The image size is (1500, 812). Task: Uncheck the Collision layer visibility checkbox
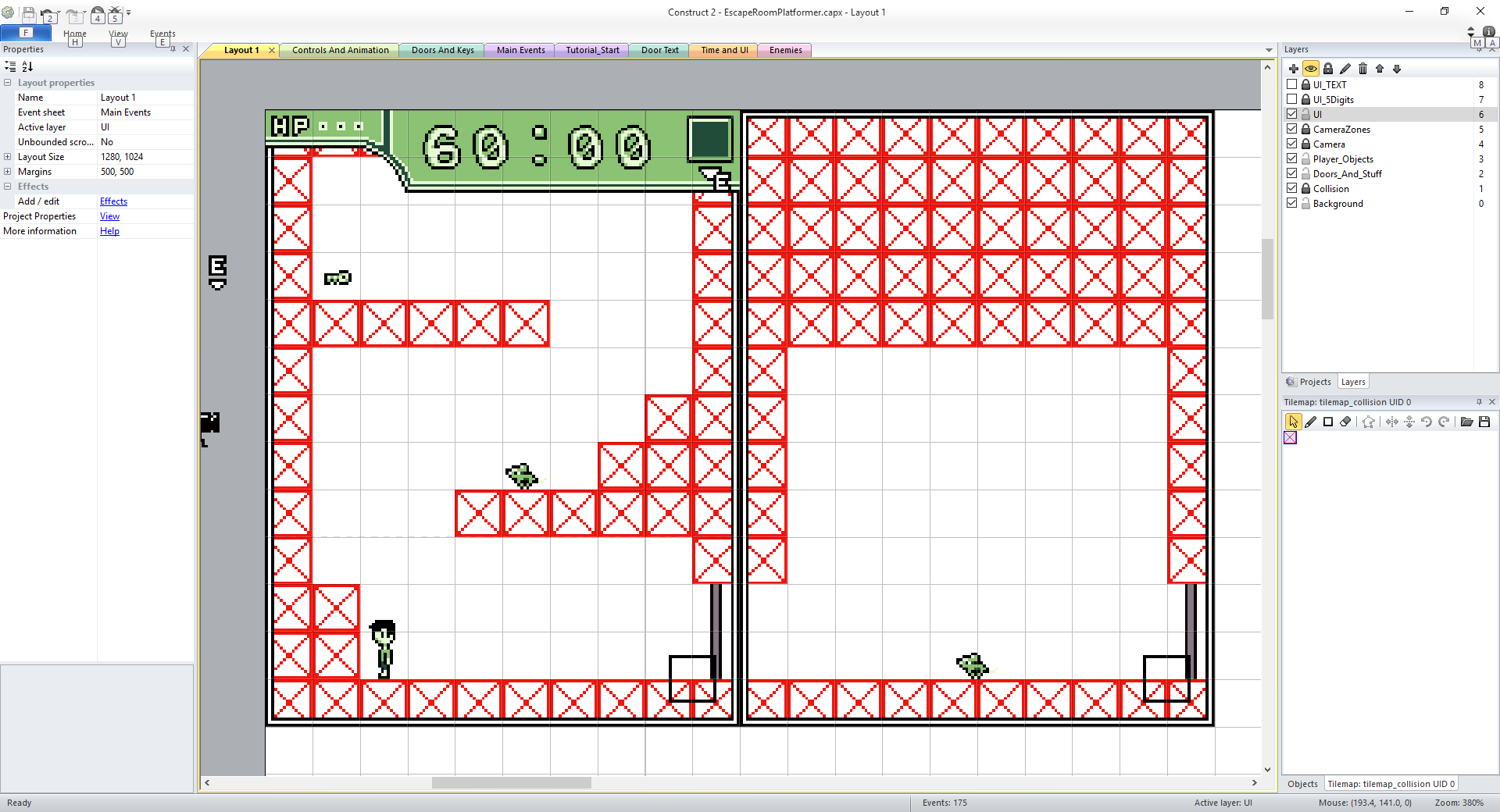pos(1292,188)
